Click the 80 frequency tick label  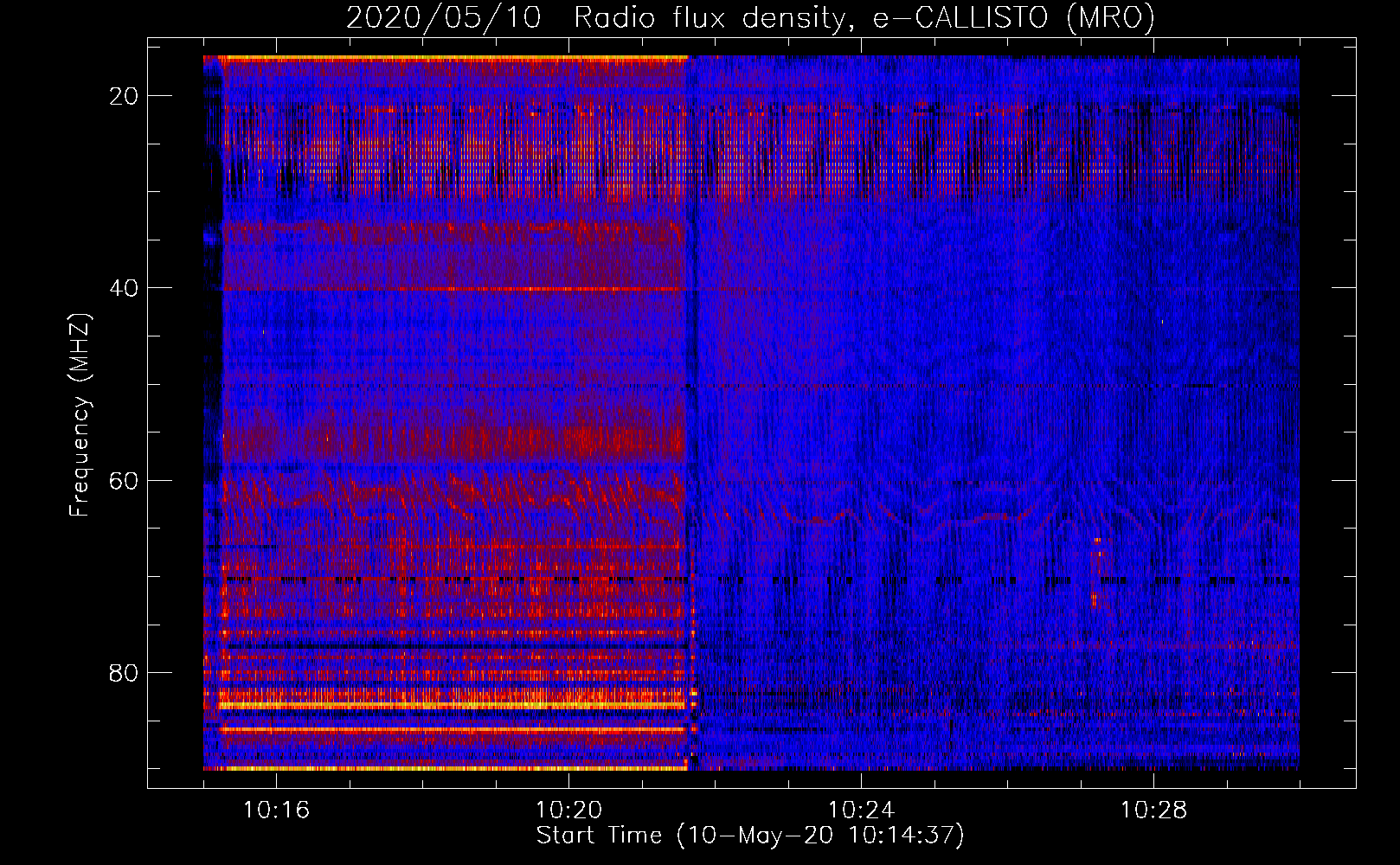tap(124, 672)
